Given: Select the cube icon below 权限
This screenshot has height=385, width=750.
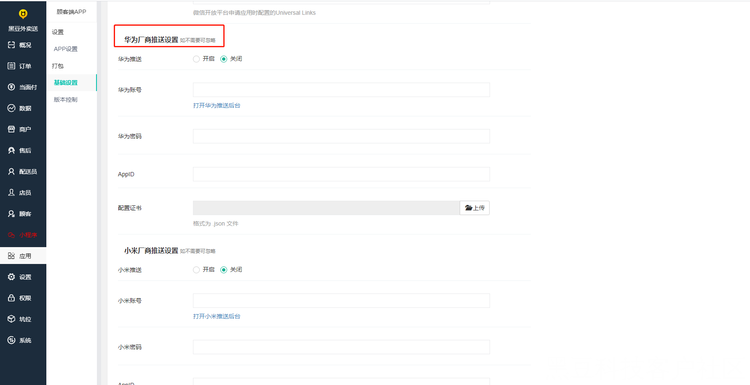Looking at the screenshot, I should point(11,319).
